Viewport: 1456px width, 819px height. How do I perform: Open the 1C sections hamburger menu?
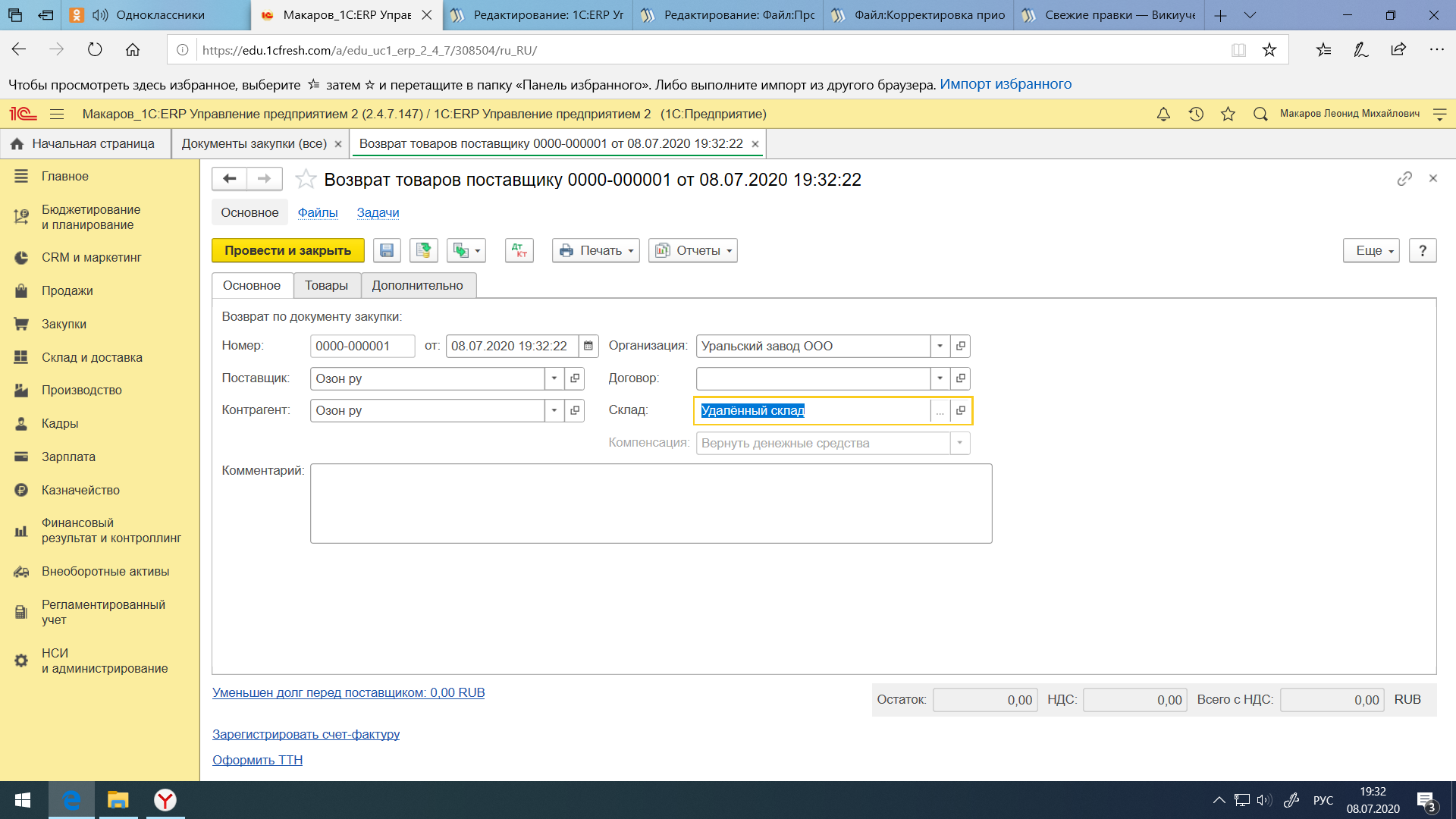(57, 114)
